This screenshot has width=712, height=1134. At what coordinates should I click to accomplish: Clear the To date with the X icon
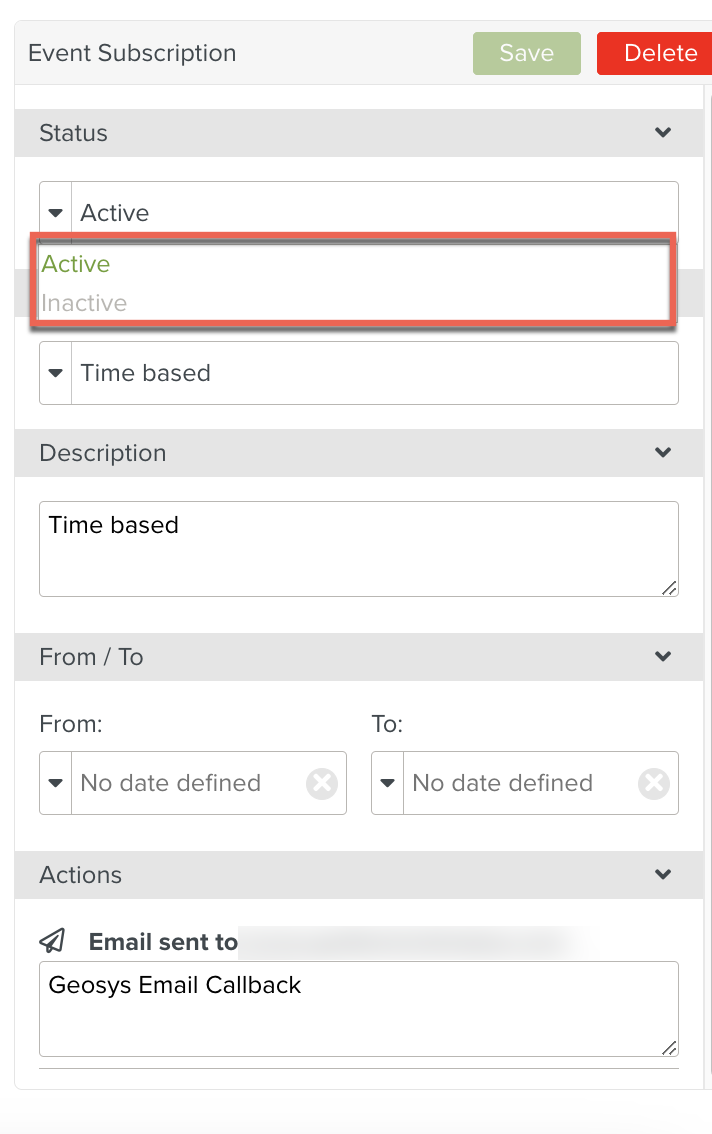tap(654, 783)
